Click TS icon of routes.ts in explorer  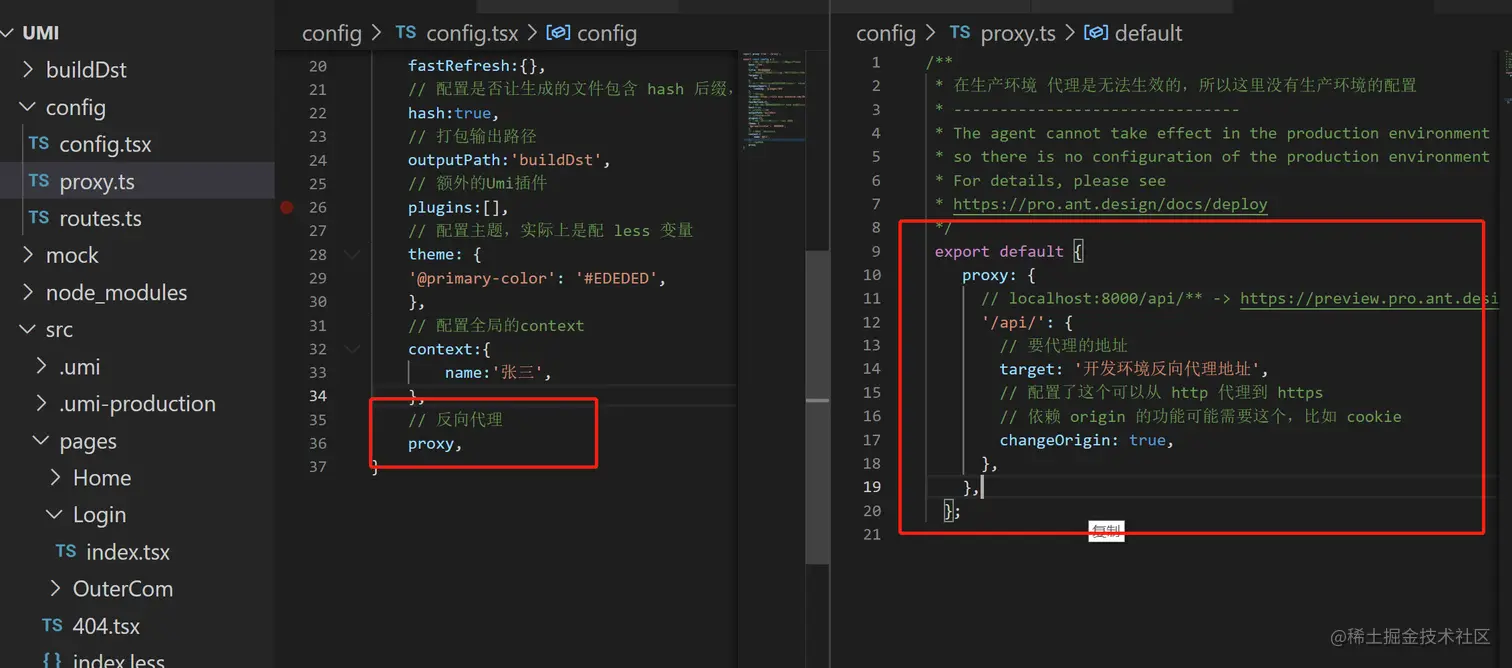pos(39,217)
